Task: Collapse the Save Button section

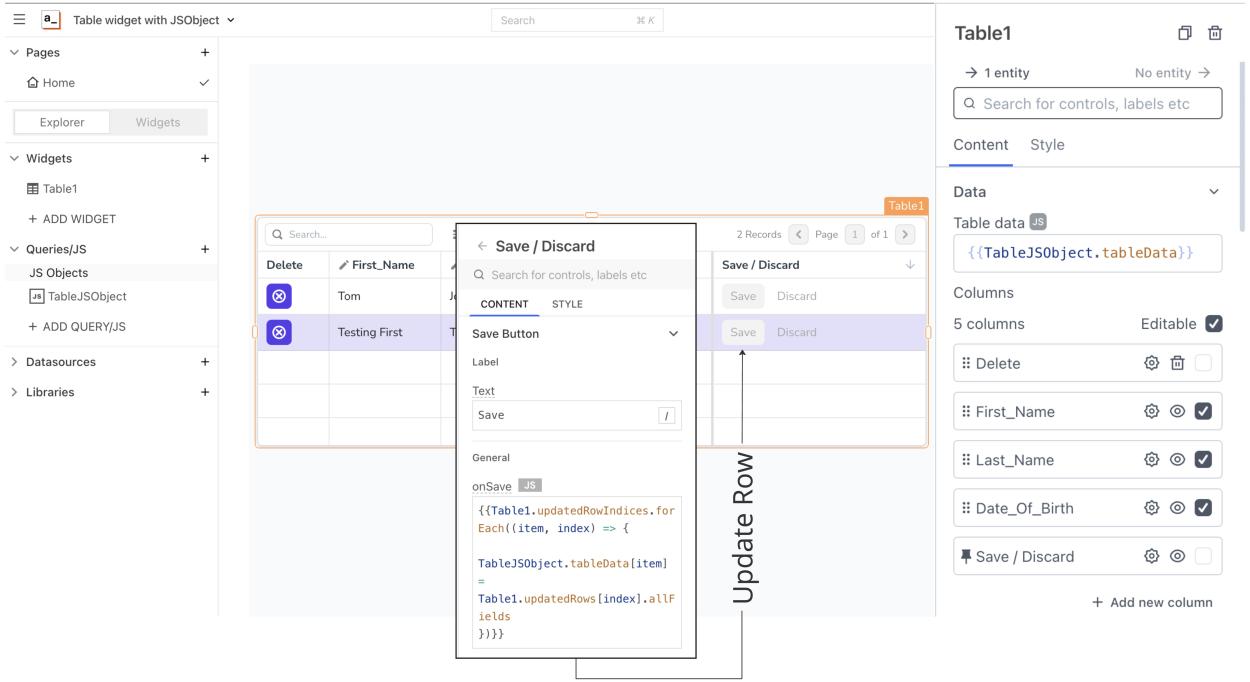Action: 672,334
